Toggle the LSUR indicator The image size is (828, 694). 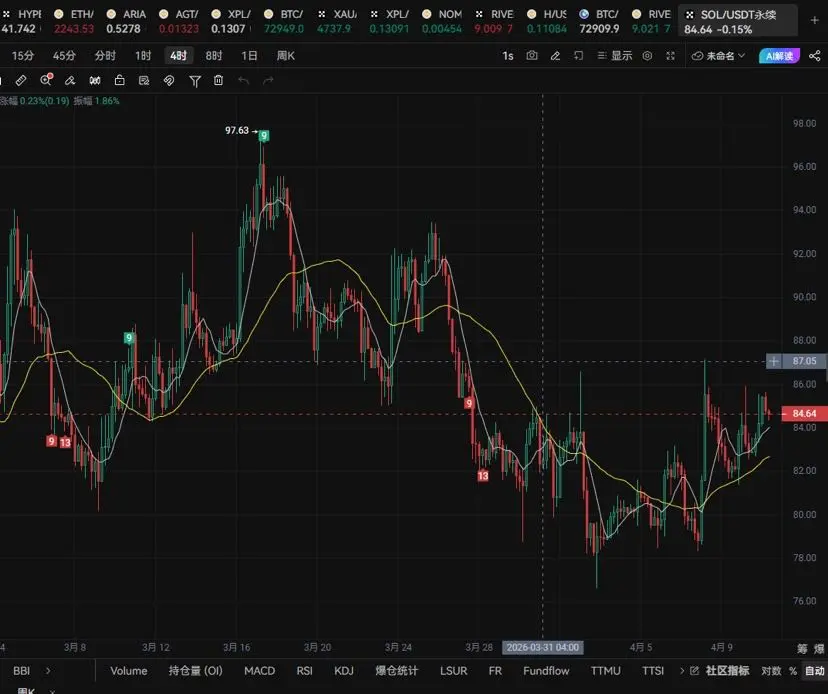click(453, 671)
